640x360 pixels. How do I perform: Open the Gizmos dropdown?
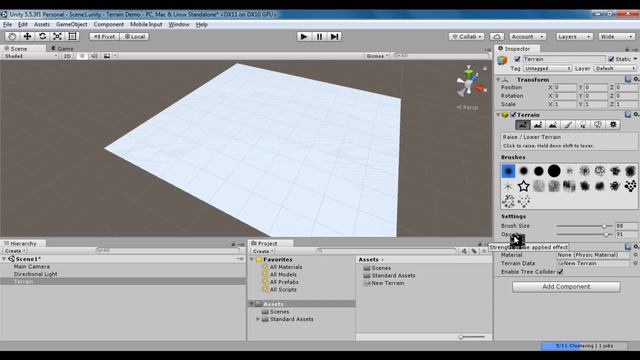click(377, 56)
